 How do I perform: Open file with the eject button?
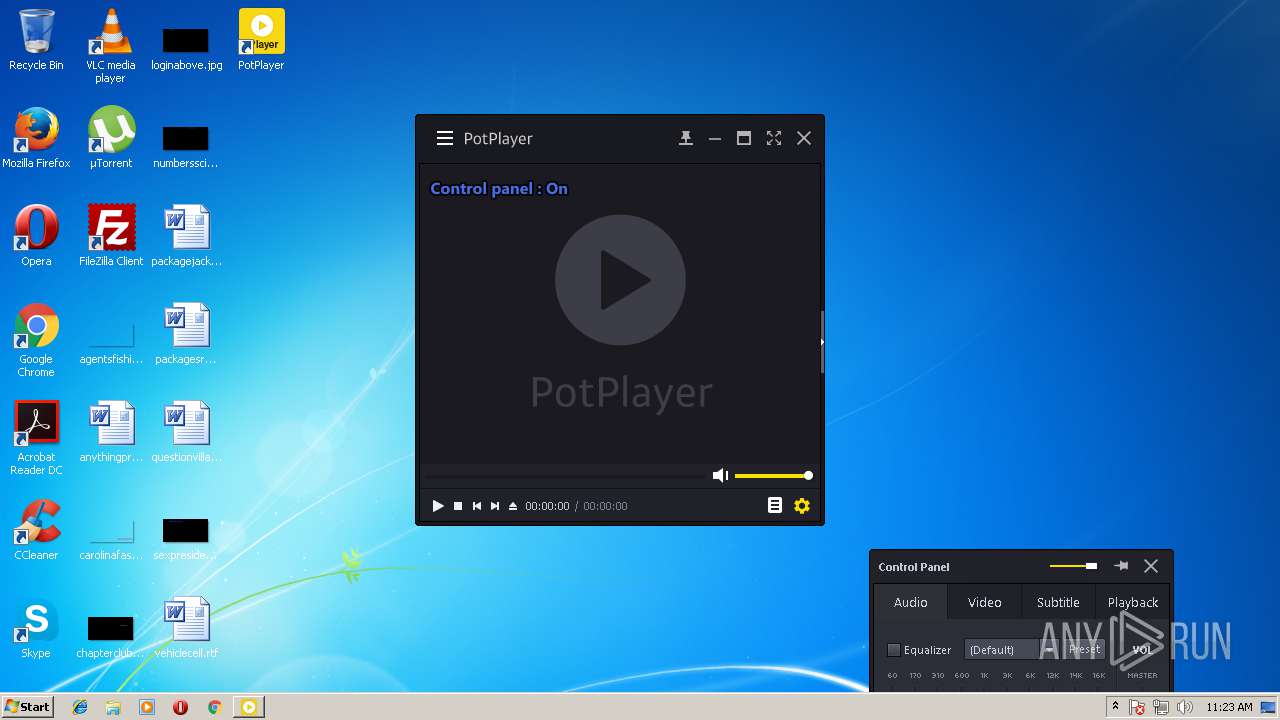[x=513, y=506]
